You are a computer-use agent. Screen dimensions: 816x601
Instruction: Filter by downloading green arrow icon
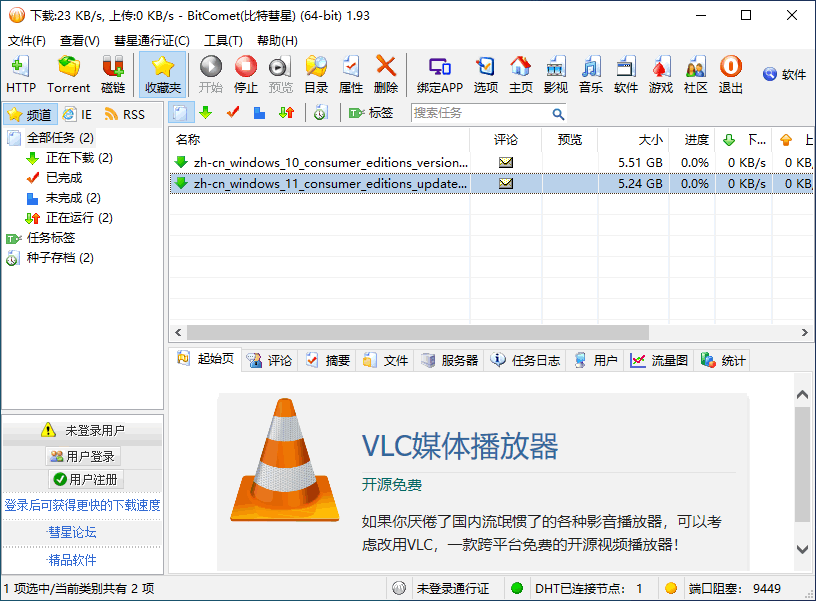coord(206,112)
